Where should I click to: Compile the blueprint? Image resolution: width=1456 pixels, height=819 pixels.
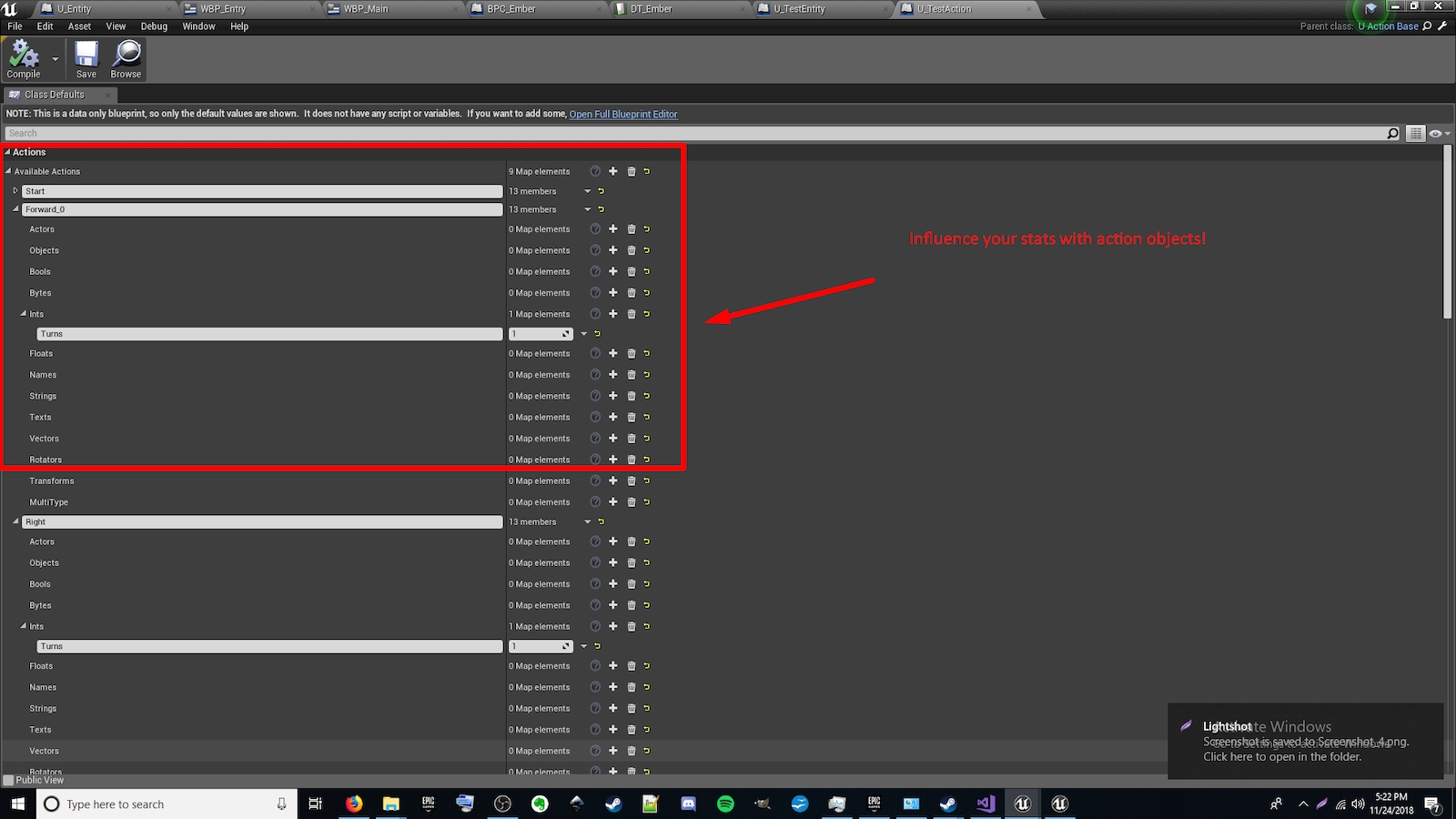coord(22,58)
